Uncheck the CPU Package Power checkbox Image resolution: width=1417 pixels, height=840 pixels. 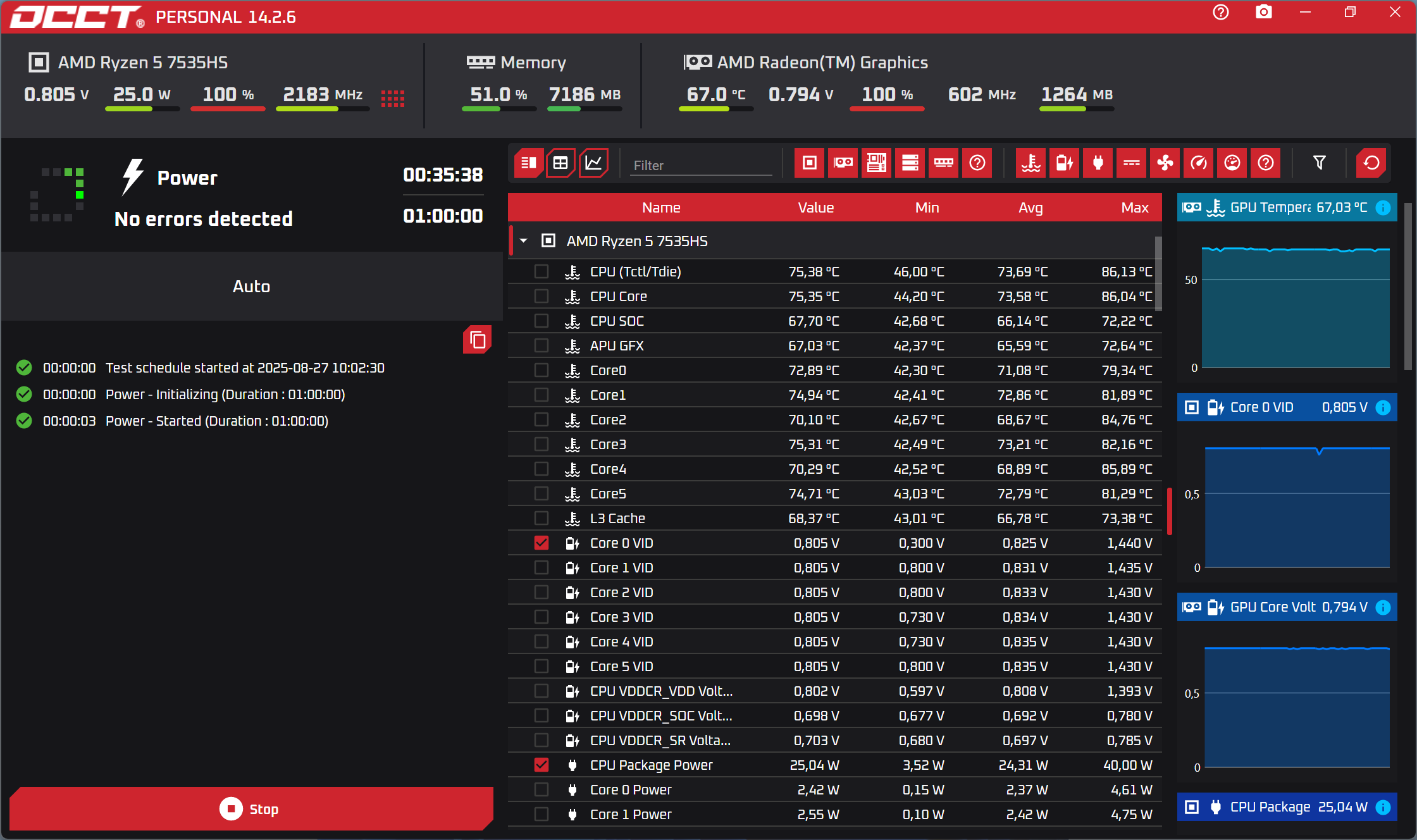click(x=541, y=765)
